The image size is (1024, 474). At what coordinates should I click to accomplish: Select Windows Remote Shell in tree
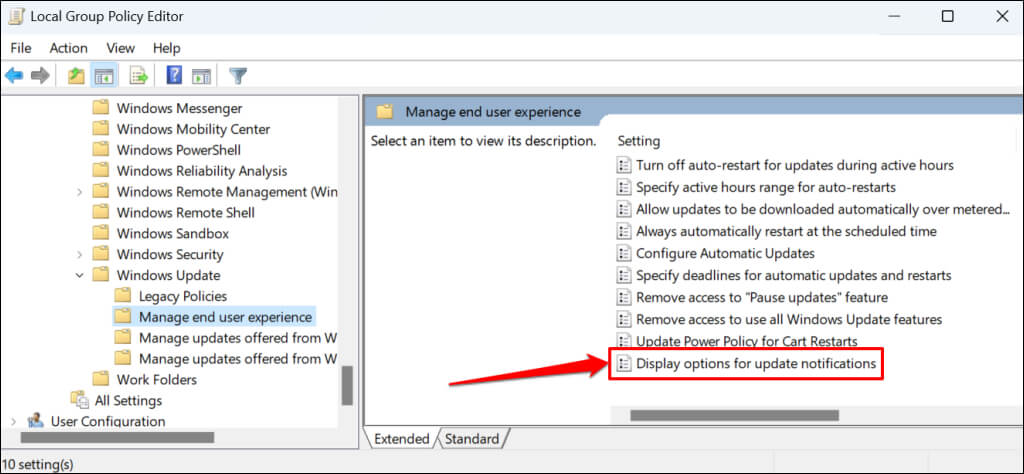[x=185, y=213]
